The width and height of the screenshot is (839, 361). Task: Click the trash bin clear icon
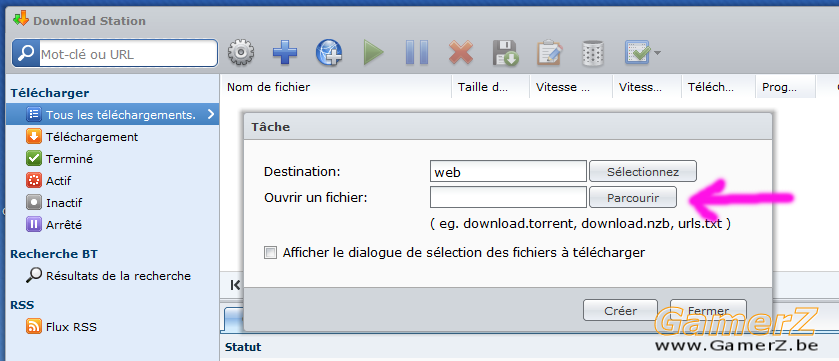(x=593, y=53)
